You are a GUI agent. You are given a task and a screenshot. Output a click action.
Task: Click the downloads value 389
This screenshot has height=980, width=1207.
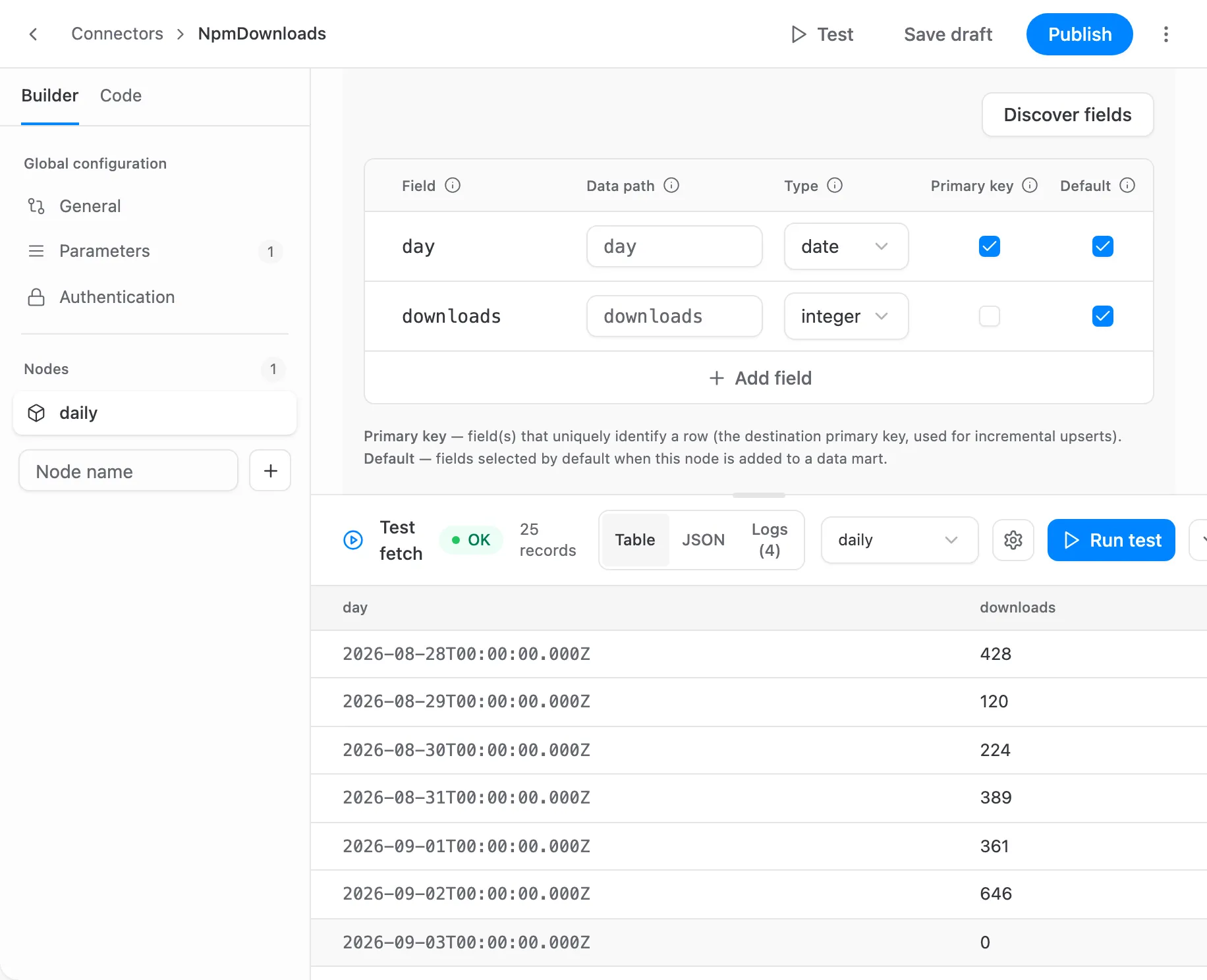[996, 798]
